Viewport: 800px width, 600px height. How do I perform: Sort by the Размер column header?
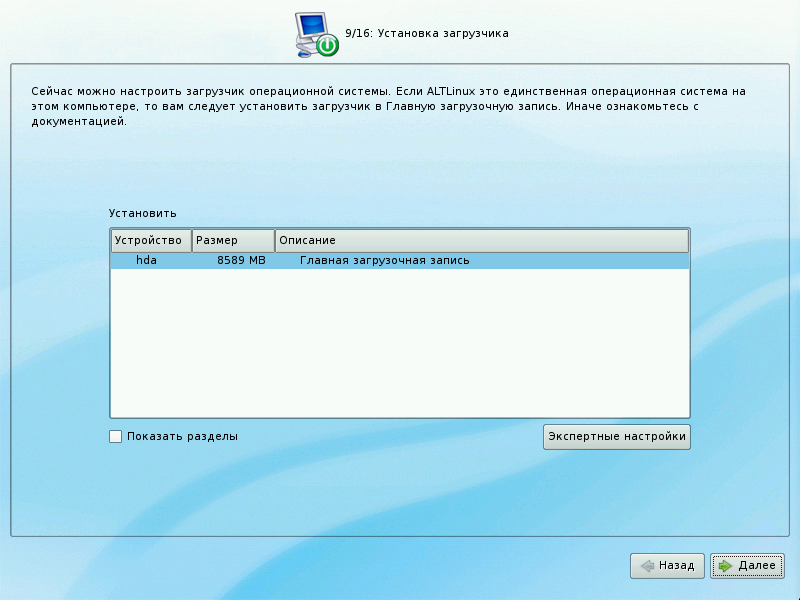tap(233, 241)
